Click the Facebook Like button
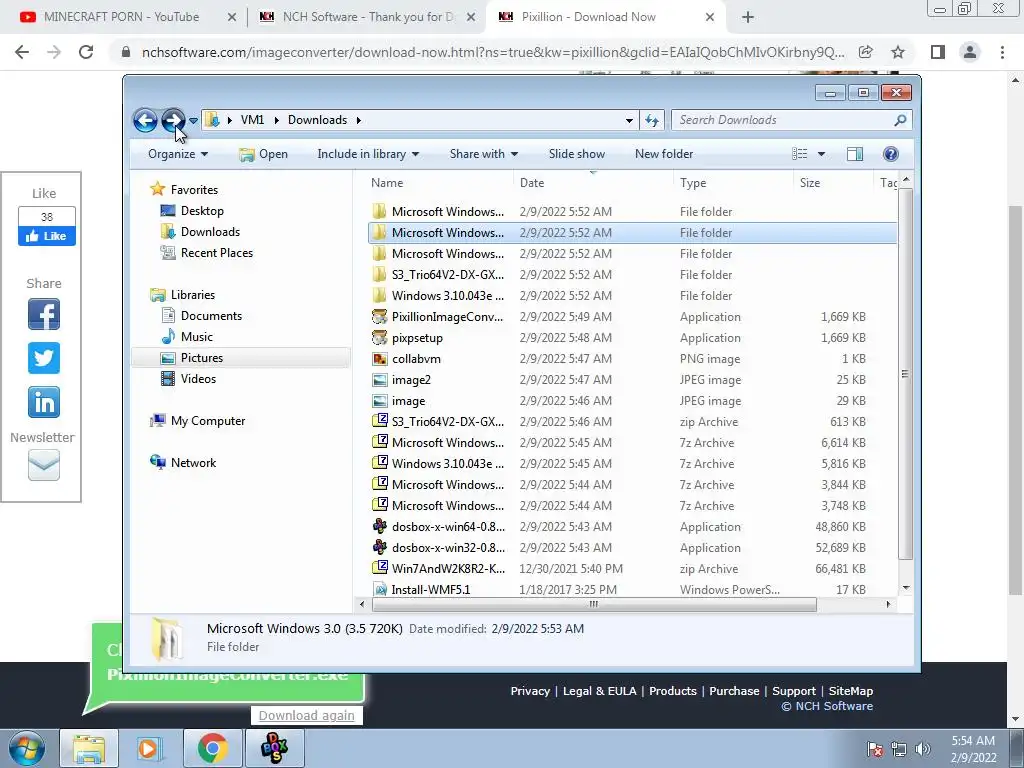This screenshot has height=768, width=1024. [x=46, y=236]
